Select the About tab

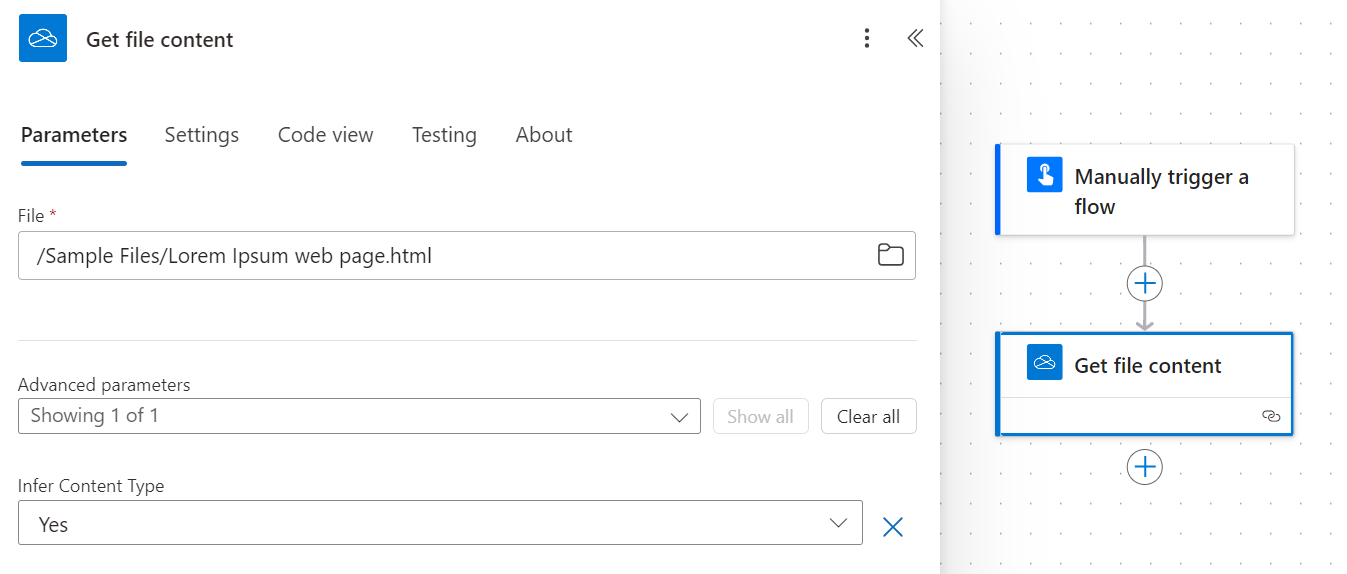pos(544,135)
